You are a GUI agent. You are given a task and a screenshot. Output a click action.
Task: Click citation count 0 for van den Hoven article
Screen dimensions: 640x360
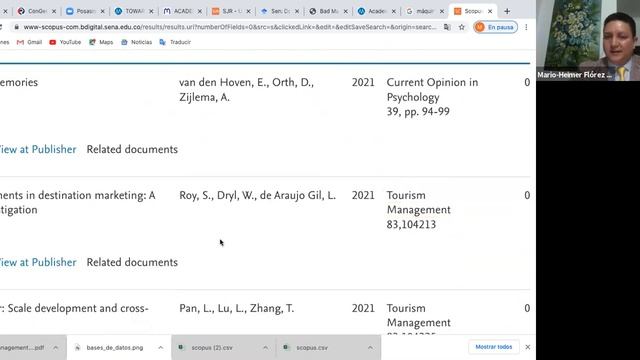click(x=527, y=82)
